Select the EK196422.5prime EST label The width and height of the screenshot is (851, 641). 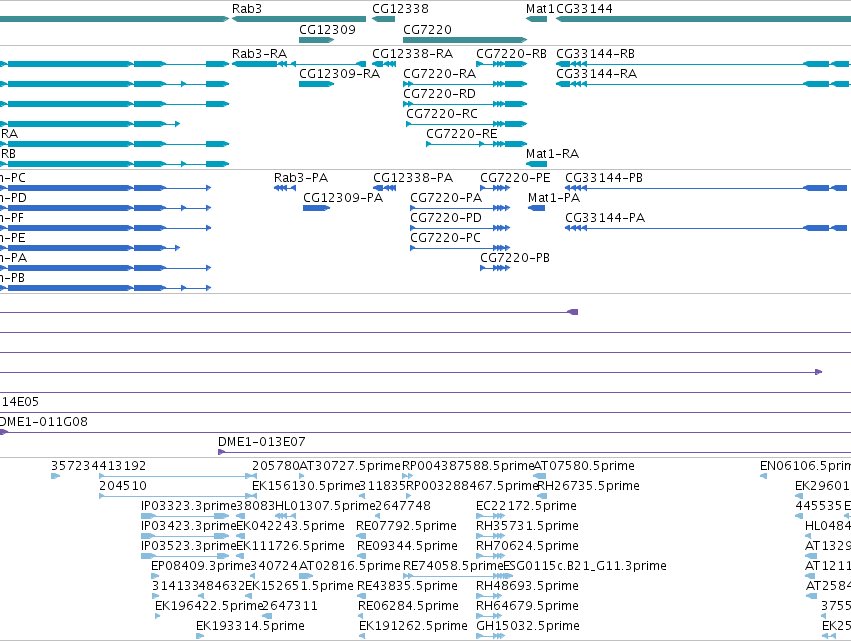click(209, 606)
